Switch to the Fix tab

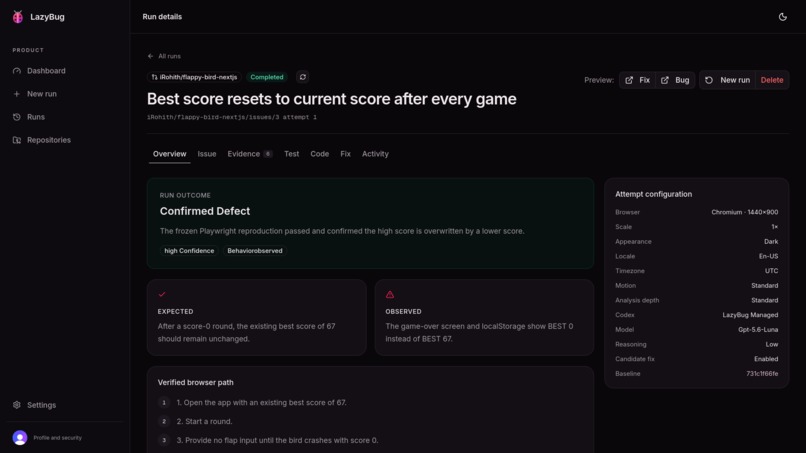click(x=345, y=154)
